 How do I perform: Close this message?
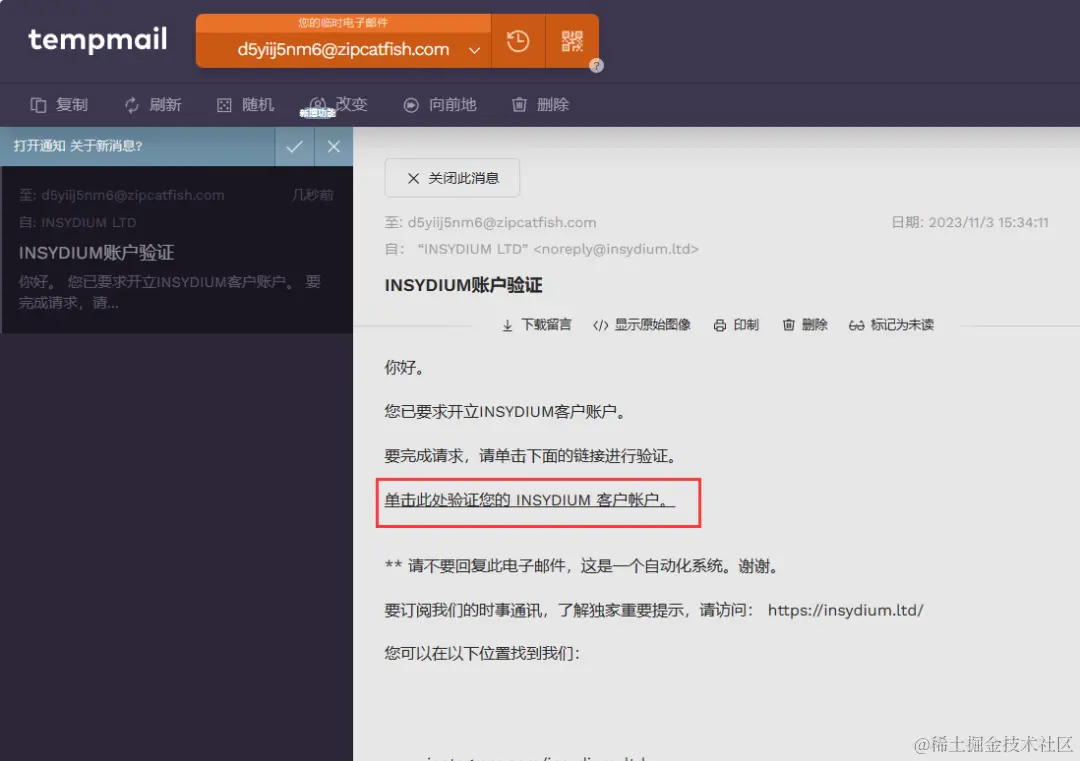(x=452, y=177)
